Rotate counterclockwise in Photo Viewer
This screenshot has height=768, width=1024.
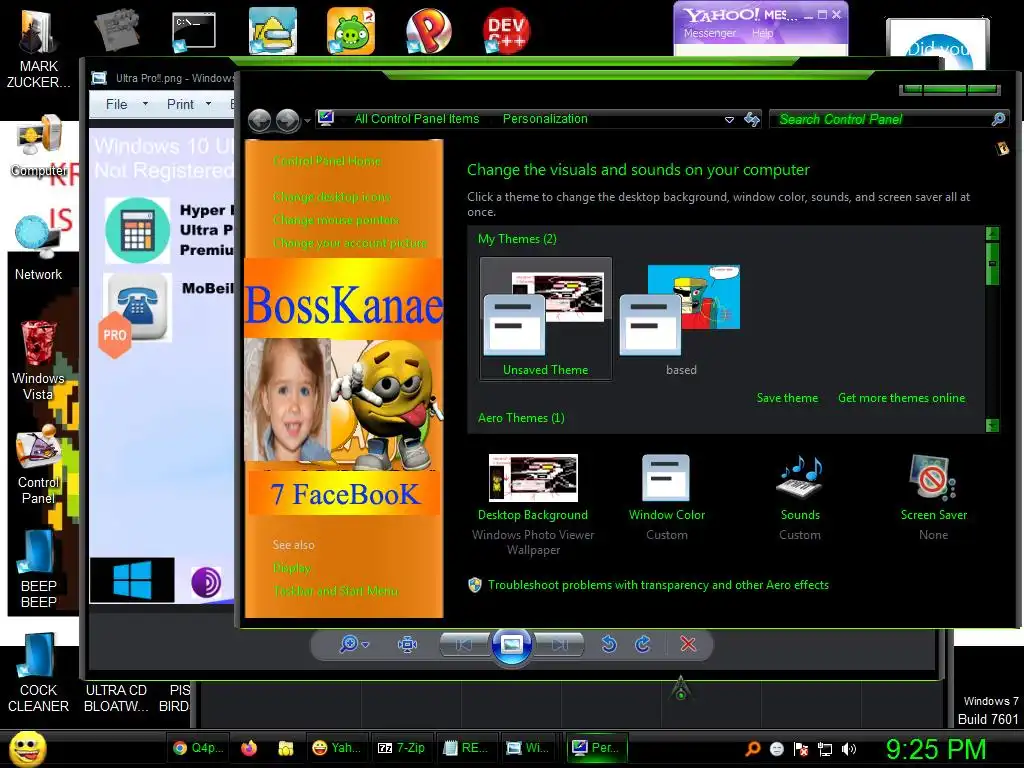pyautogui.click(x=609, y=645)
